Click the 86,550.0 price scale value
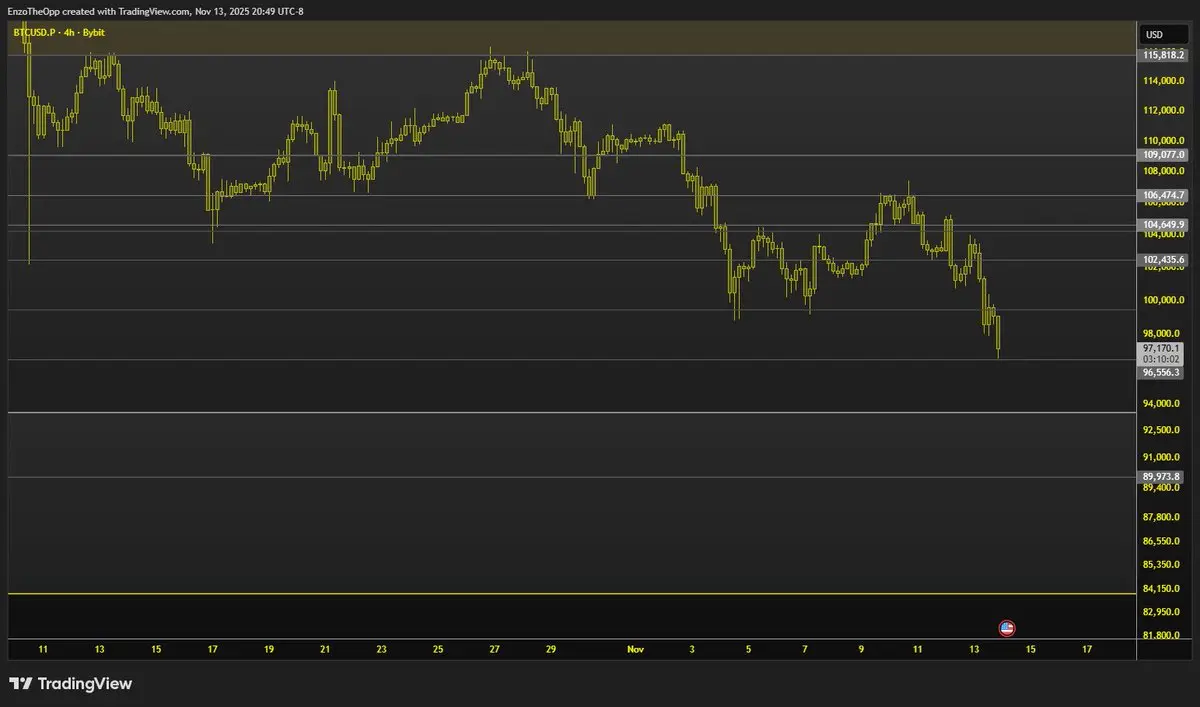 pyautogui.click(x=1162, y=541)
